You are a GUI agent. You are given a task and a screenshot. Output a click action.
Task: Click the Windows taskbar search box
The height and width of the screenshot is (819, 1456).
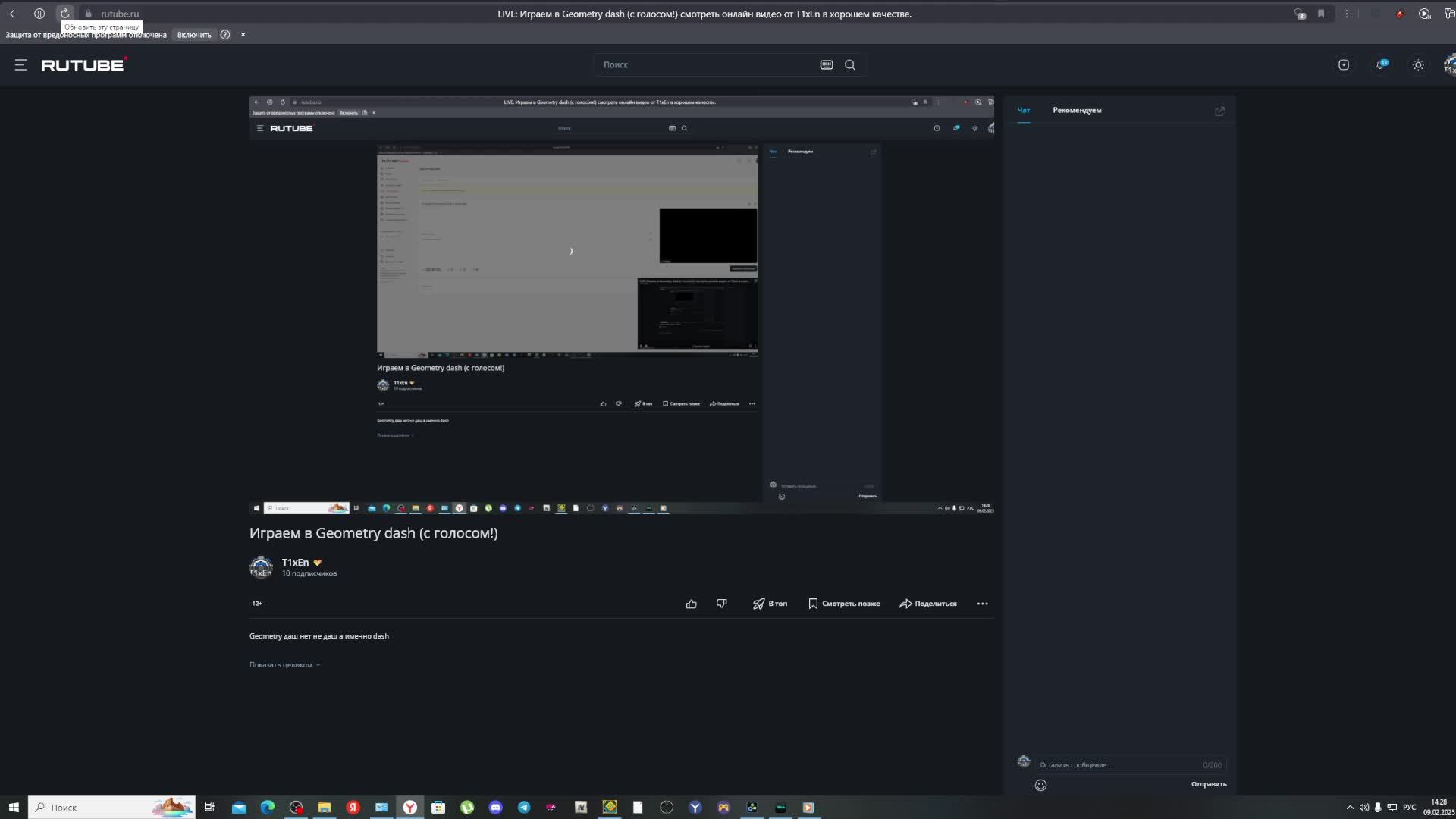112,808
